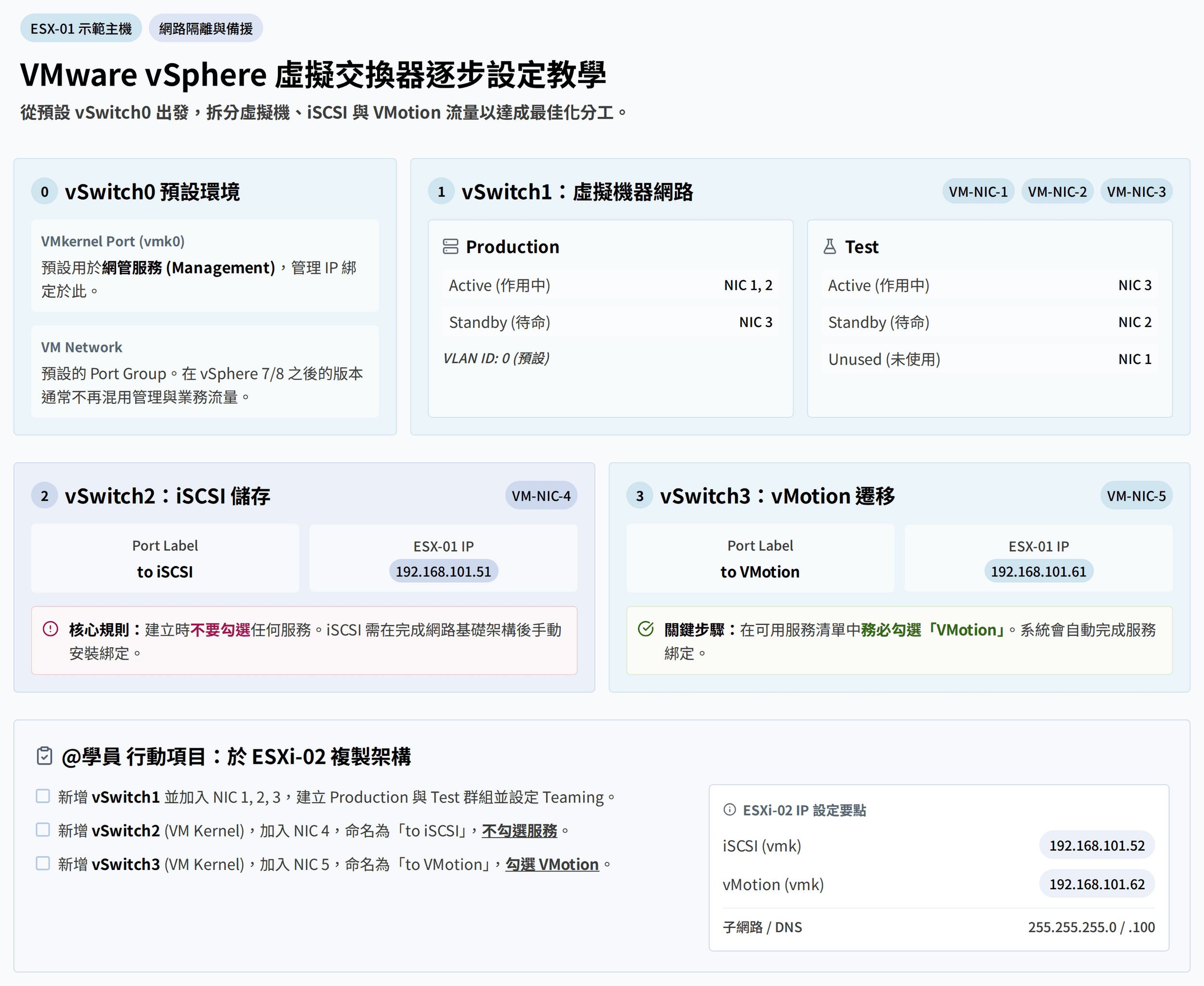Viewport: 1204px width, 986px height.
Task: Click the VM-NIC-4 badge on vSwitch2
Action: tap(541, 496)
